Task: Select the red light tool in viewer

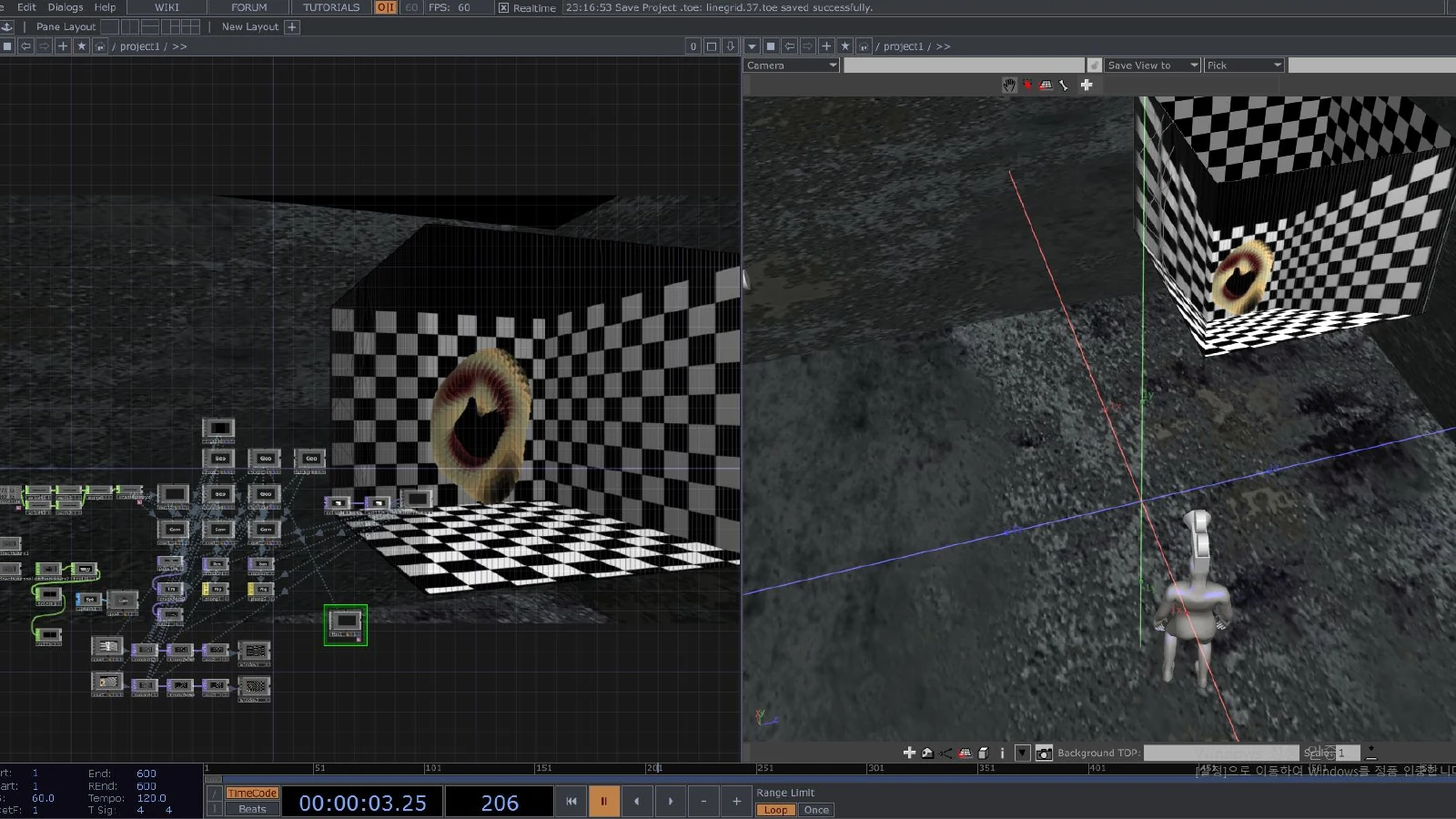Action: [x=1027, y=85]
